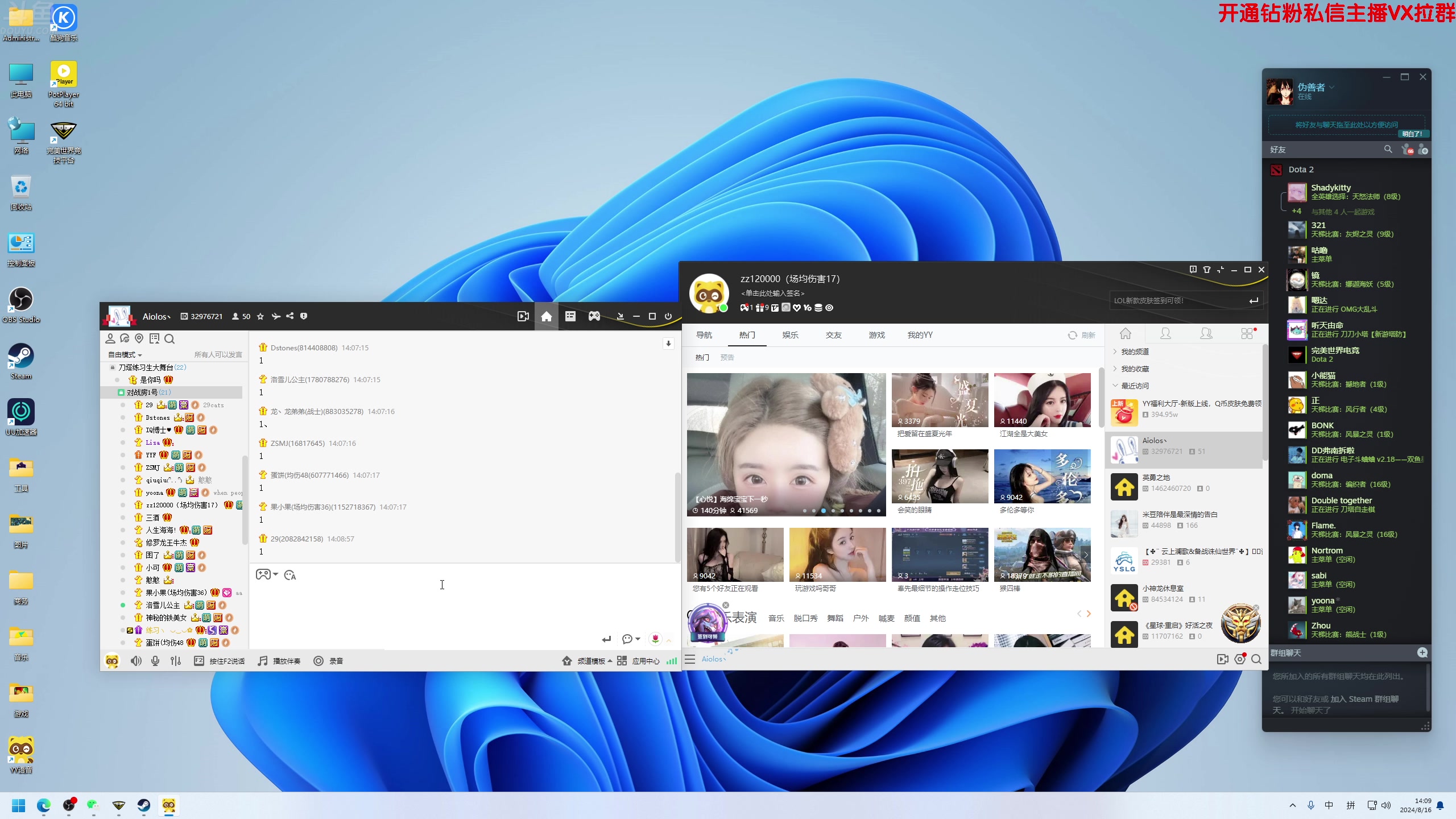This screenshot has width=1456, height=819.
Task: Open the audio mixer settings icon
Action: (x=176, y=661)
